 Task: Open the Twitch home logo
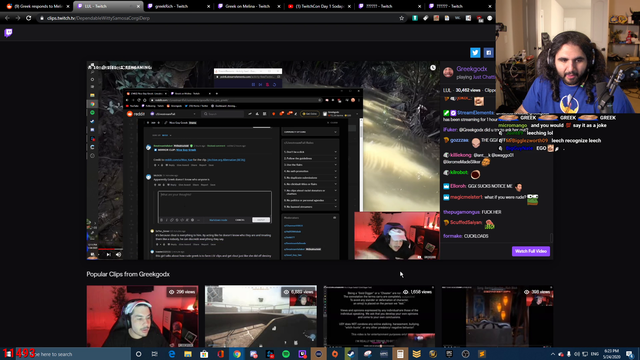[x=8, y=33]
